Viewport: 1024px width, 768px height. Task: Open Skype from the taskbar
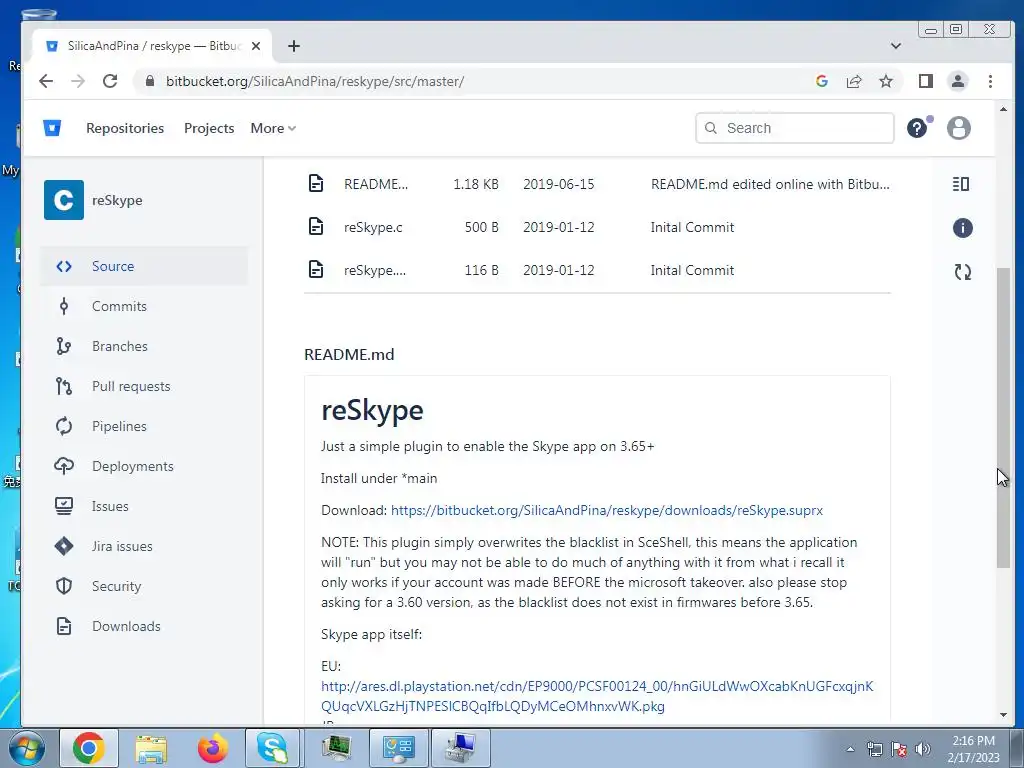coord(272,748)
